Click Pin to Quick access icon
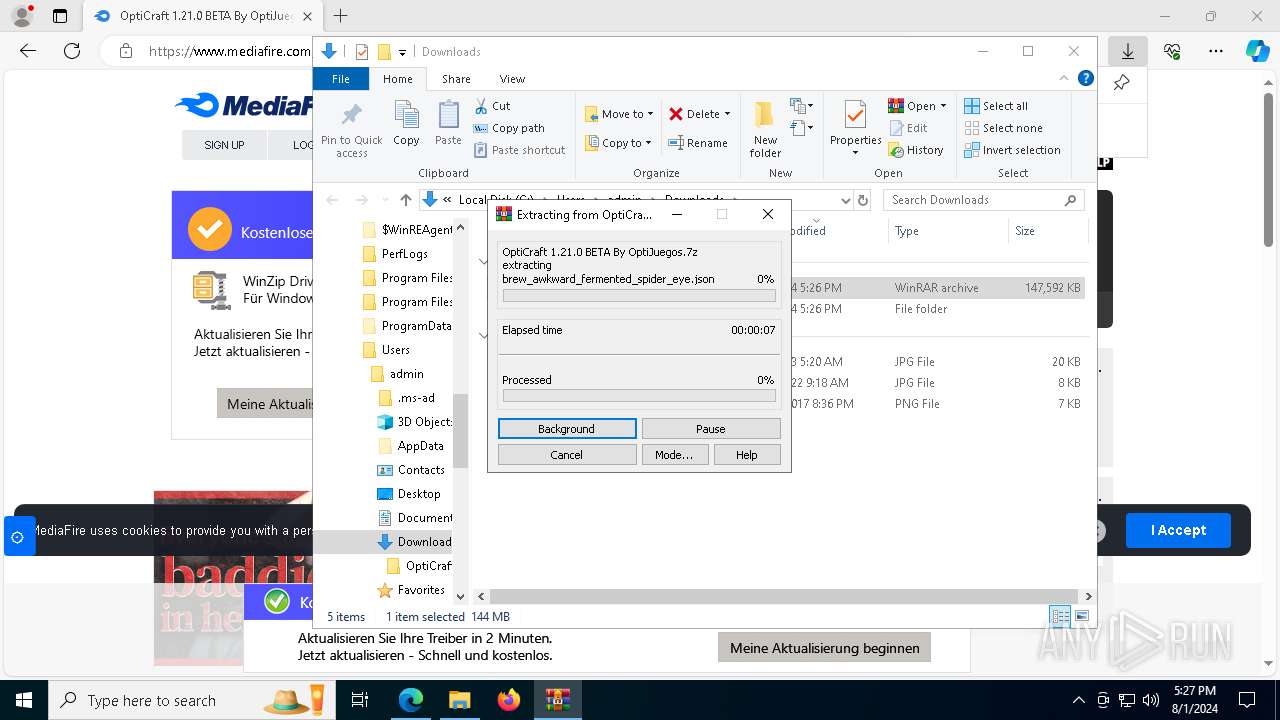The width and height of the screenshot is (1280, 720). [351, 128]
